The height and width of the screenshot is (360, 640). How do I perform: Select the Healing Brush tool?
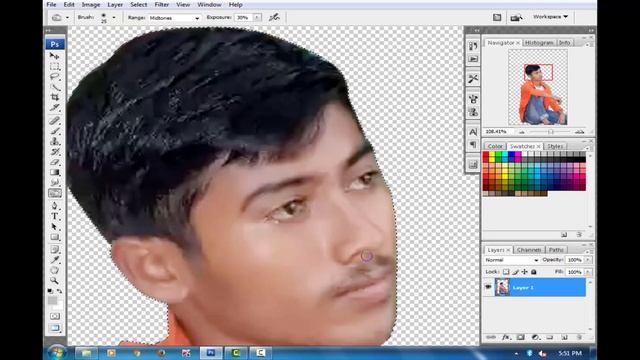(55, 120)
